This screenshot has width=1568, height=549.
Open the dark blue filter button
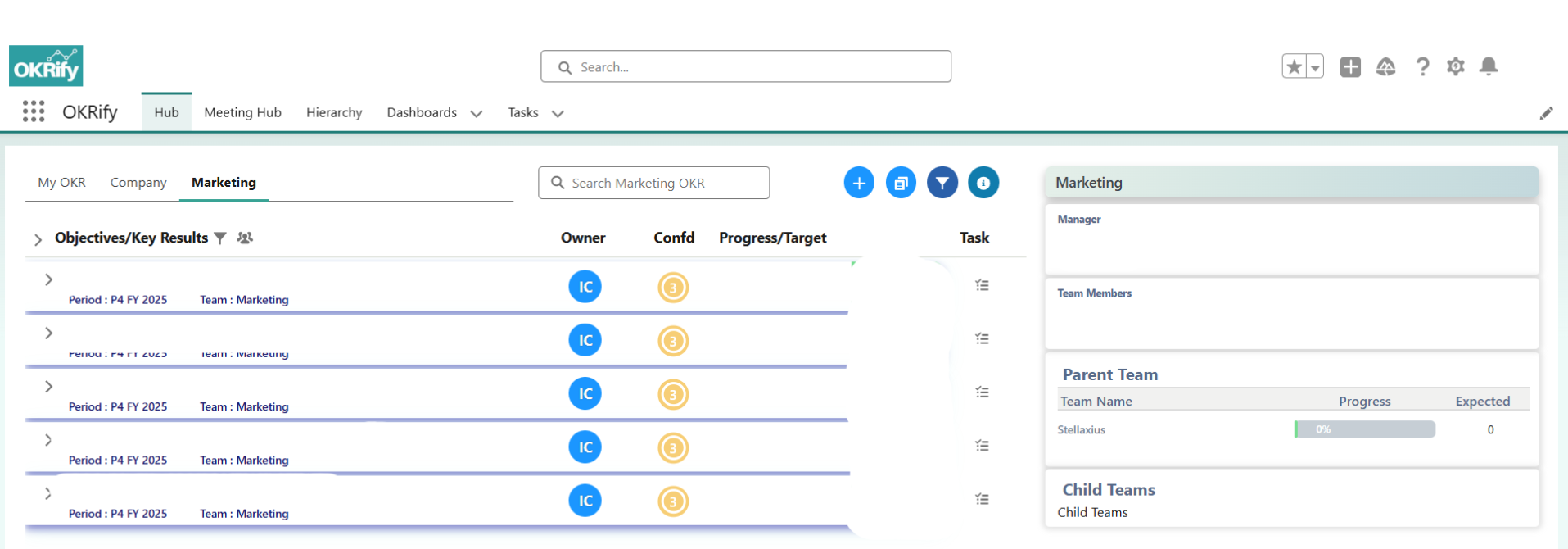942,183
